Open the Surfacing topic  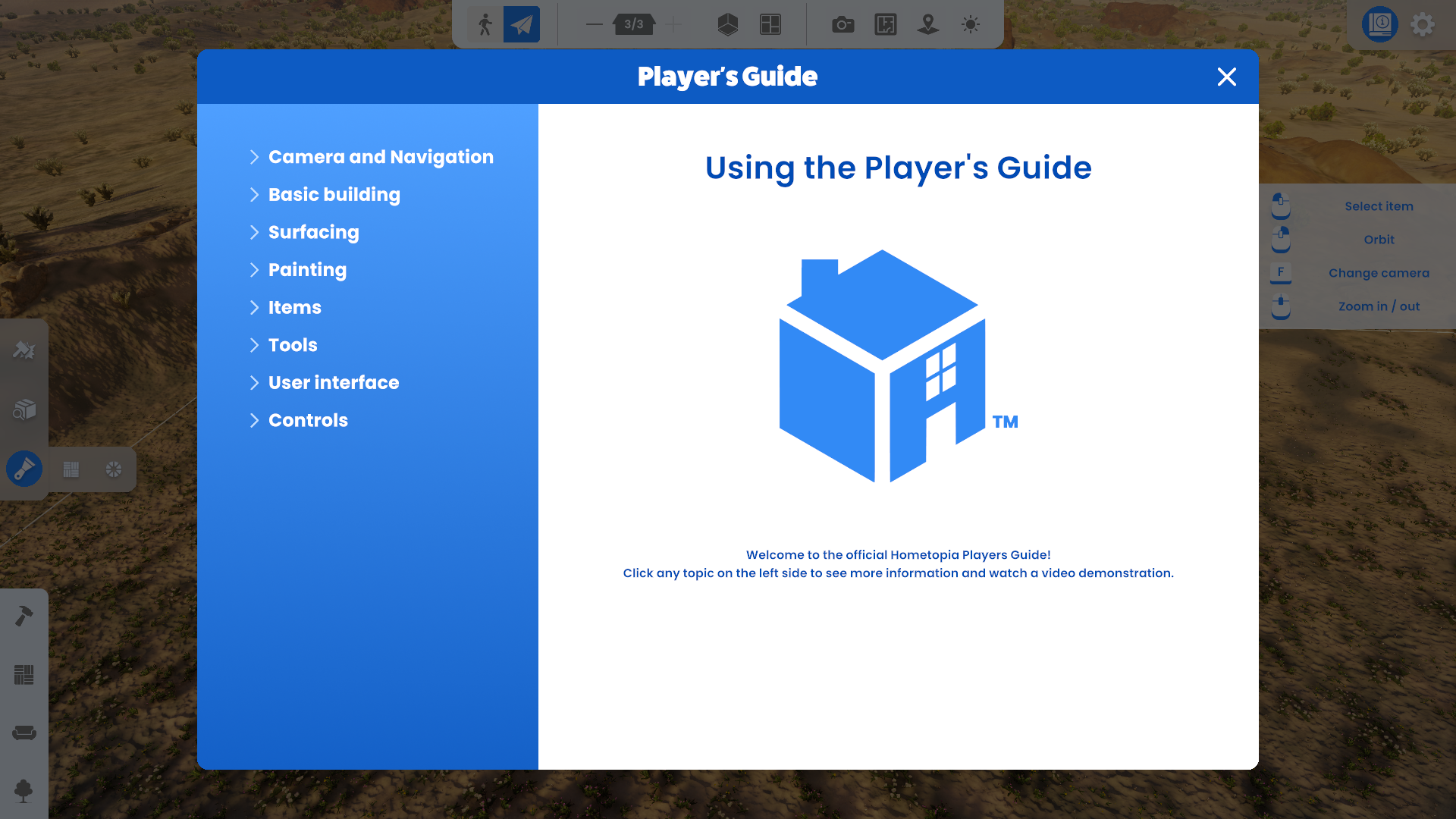click(x=314, y=232)
